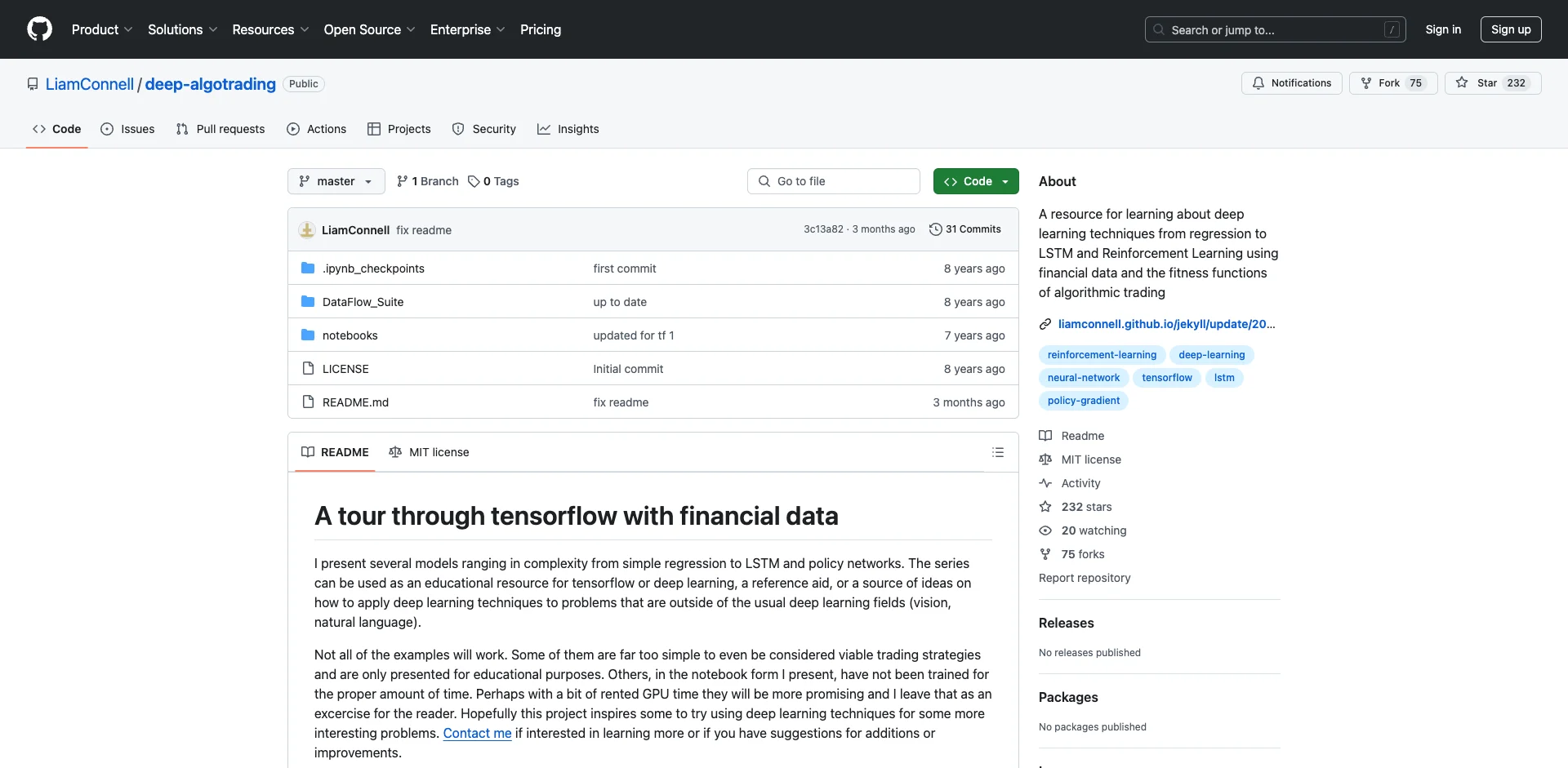Click the branch icon beside 1 Branch
Image resolution: width=1568 pixels, height=768 pixels.
[x=403, y=181]
